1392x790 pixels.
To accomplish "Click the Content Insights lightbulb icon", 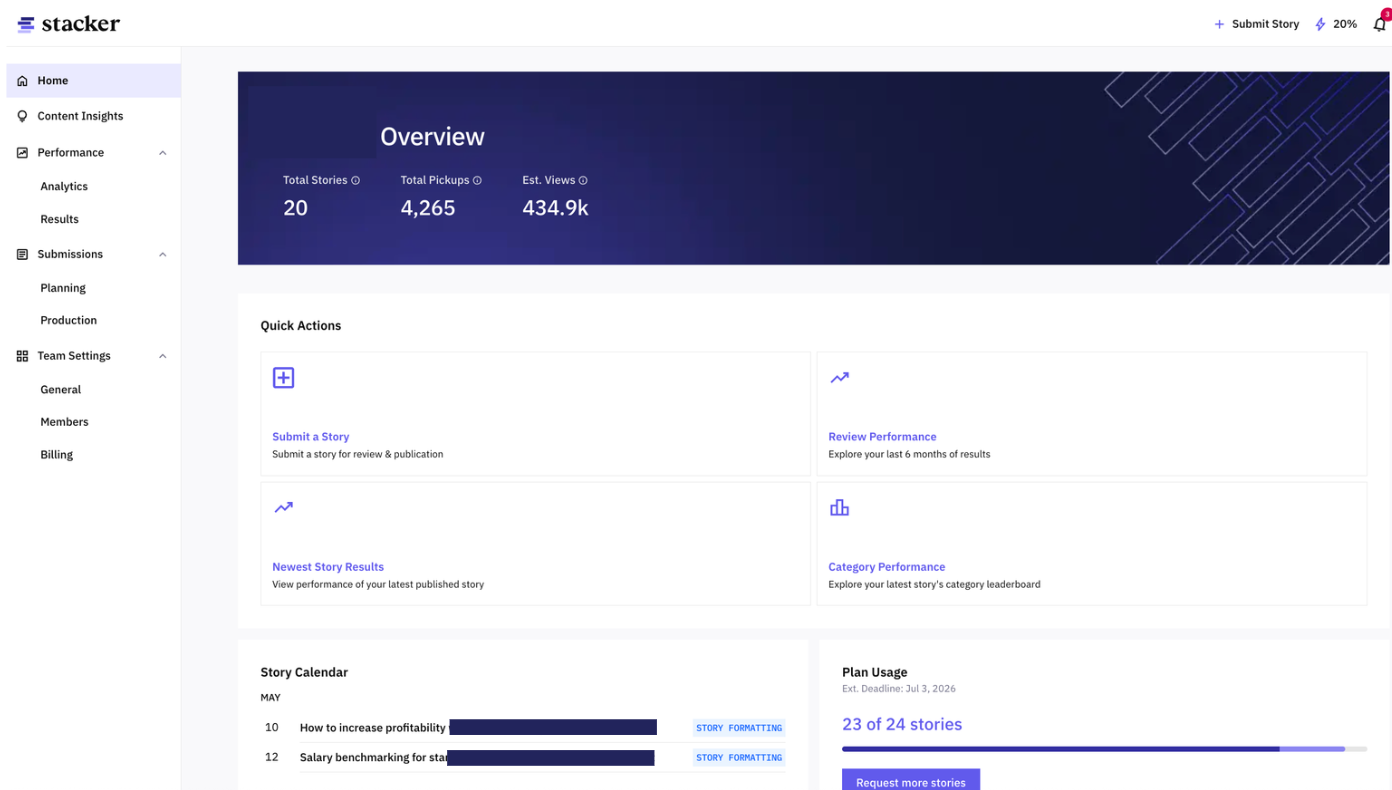I will (22, 116).
